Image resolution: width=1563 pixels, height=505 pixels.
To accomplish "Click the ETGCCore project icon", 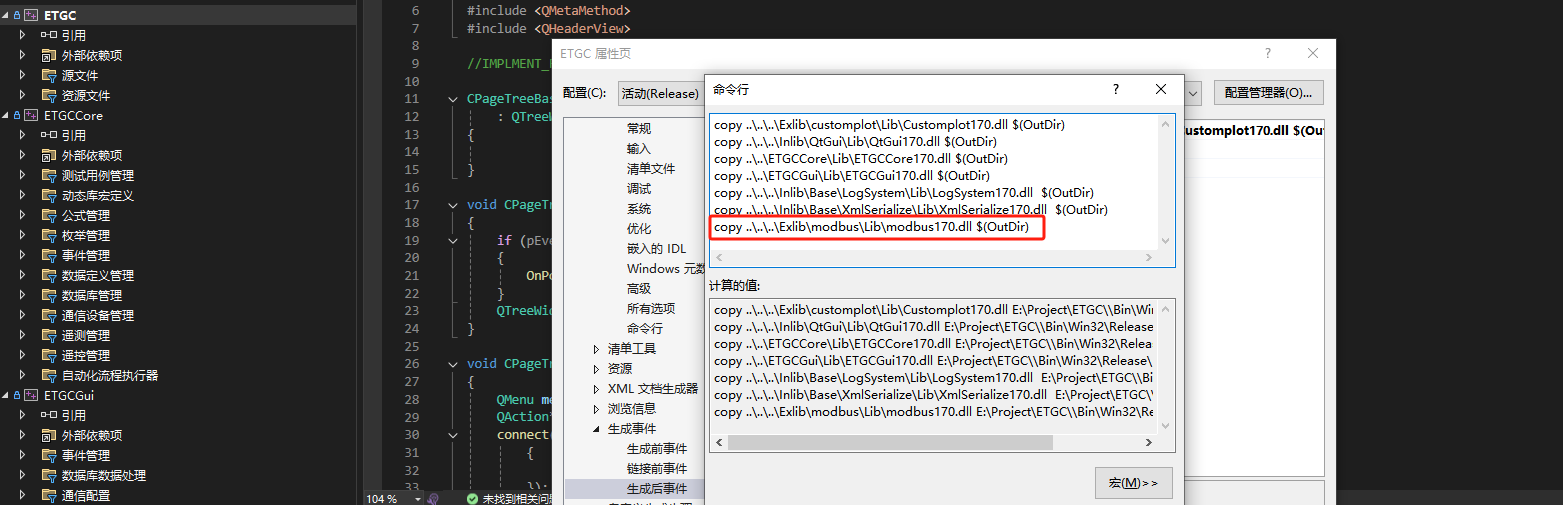I will [x=31, y=115].
